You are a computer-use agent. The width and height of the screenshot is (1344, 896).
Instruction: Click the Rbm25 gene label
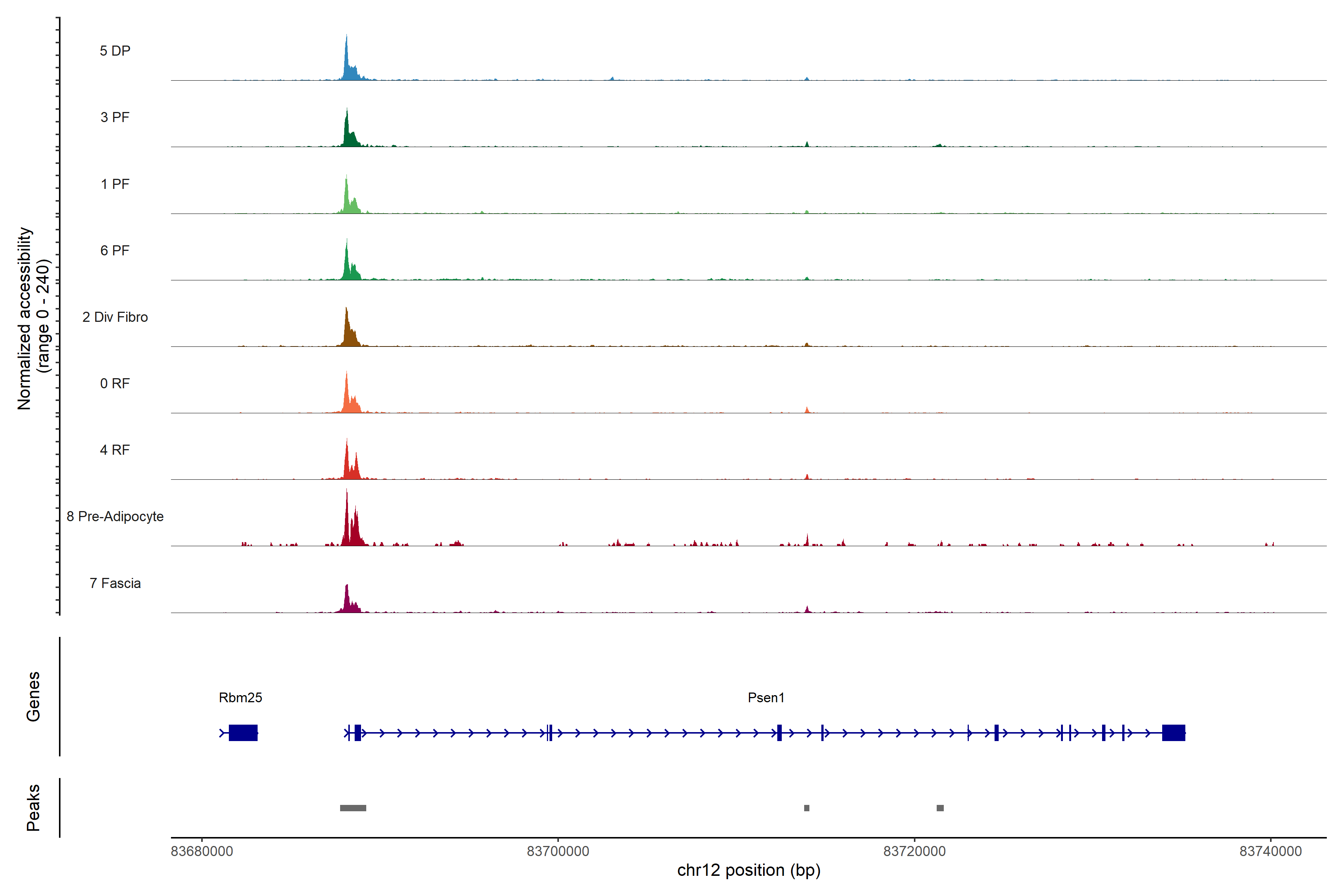(240, 697)
